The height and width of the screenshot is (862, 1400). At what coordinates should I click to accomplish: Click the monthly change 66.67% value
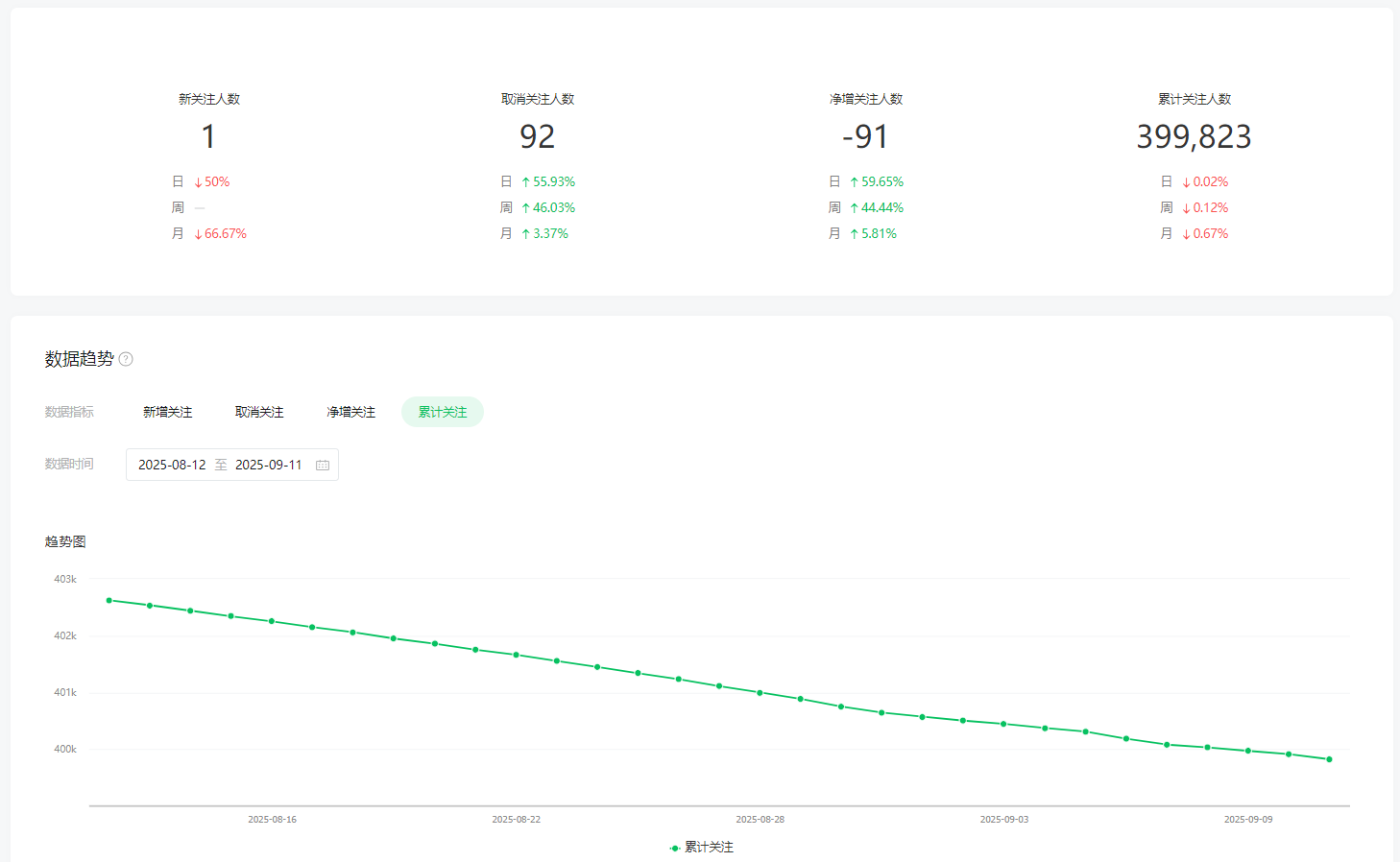click(221, 233)
